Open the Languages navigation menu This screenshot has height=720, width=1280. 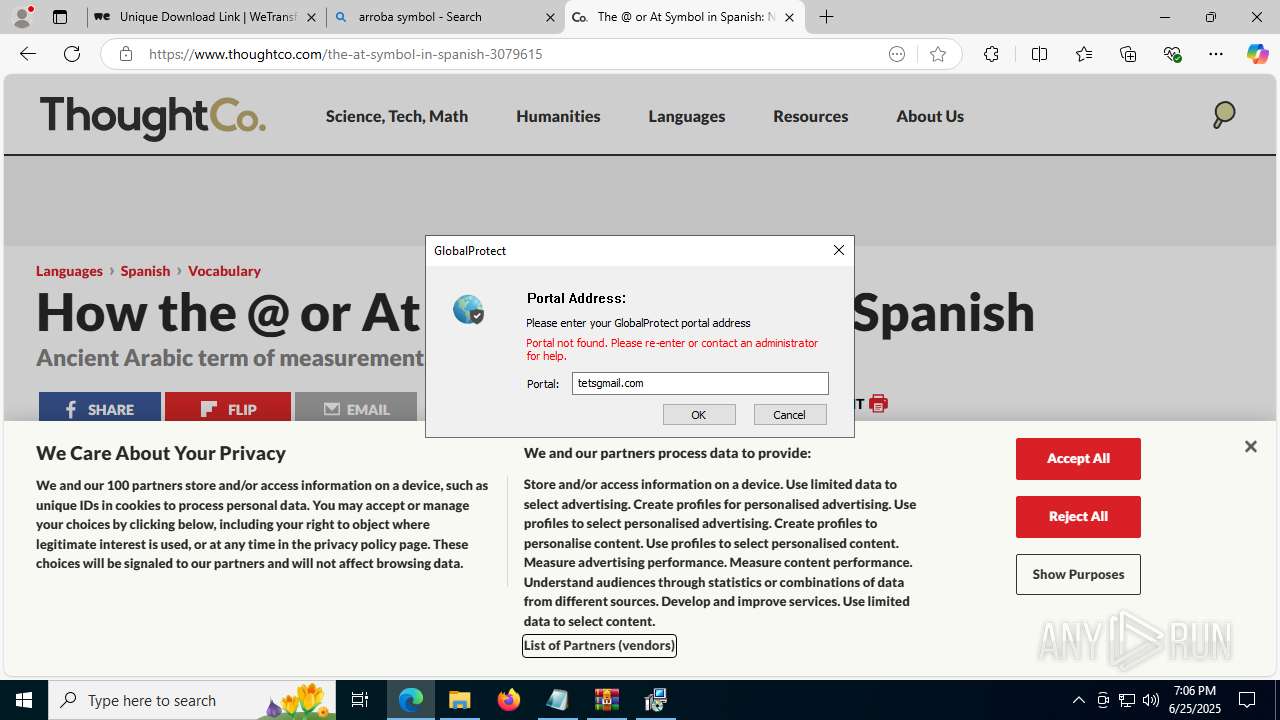tap(687, 116)
